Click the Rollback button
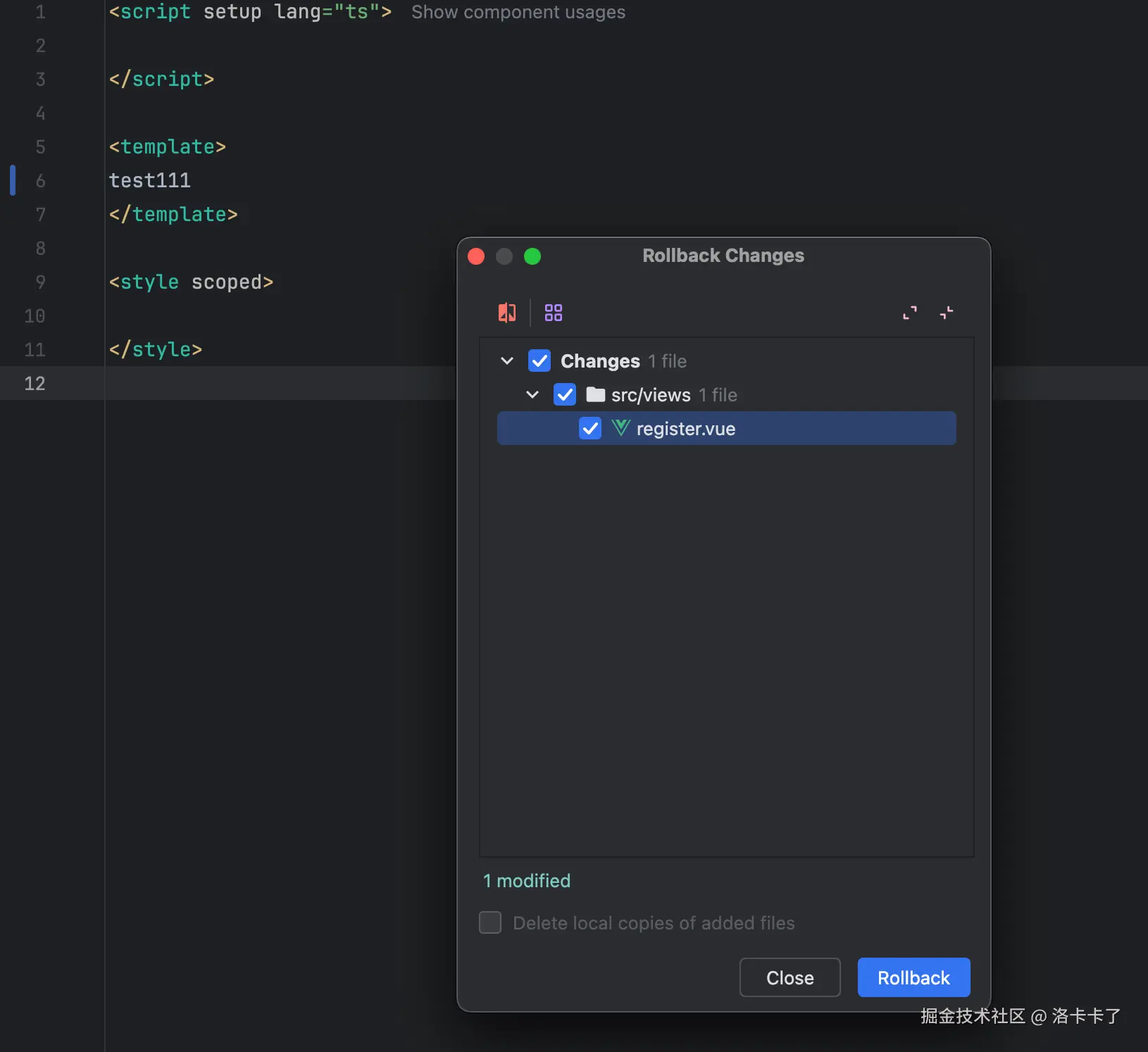Viewport: 1148px width, 1052px height. pos(913,977)
